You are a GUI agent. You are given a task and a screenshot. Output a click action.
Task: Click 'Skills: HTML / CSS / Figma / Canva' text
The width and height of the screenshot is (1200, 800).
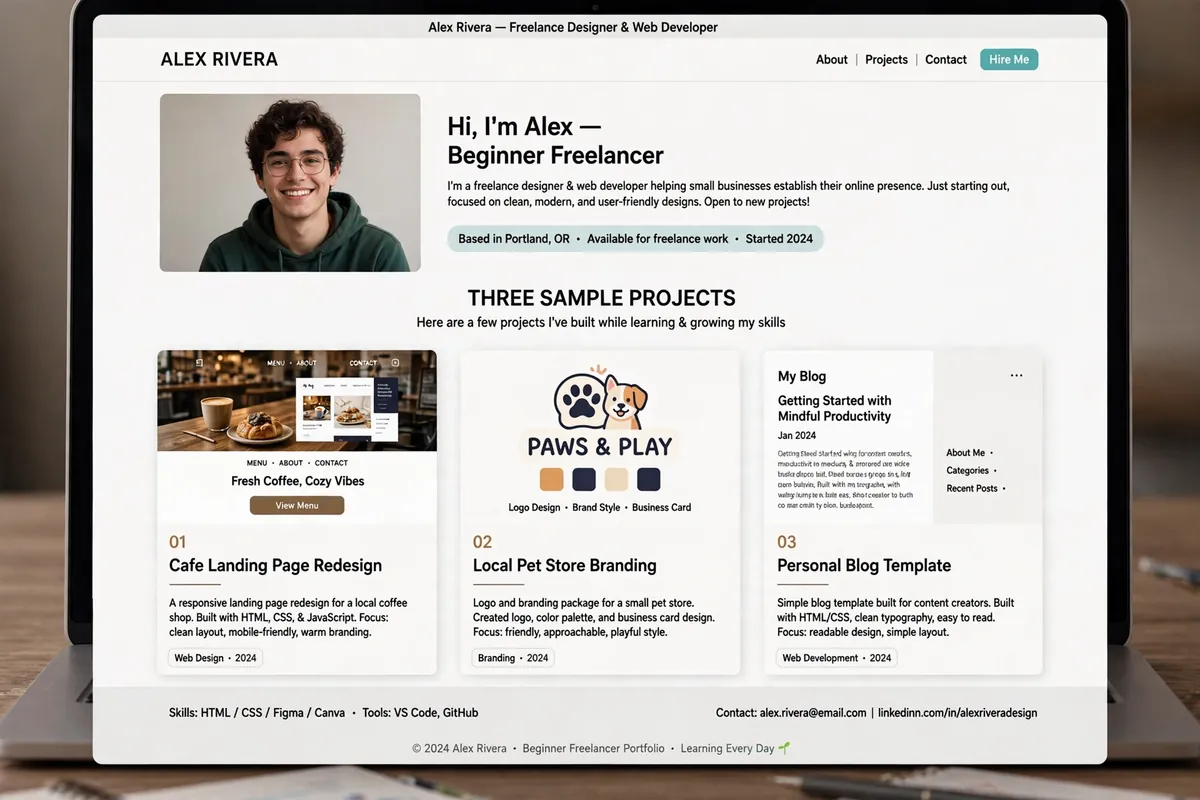[x=257, y=713]
